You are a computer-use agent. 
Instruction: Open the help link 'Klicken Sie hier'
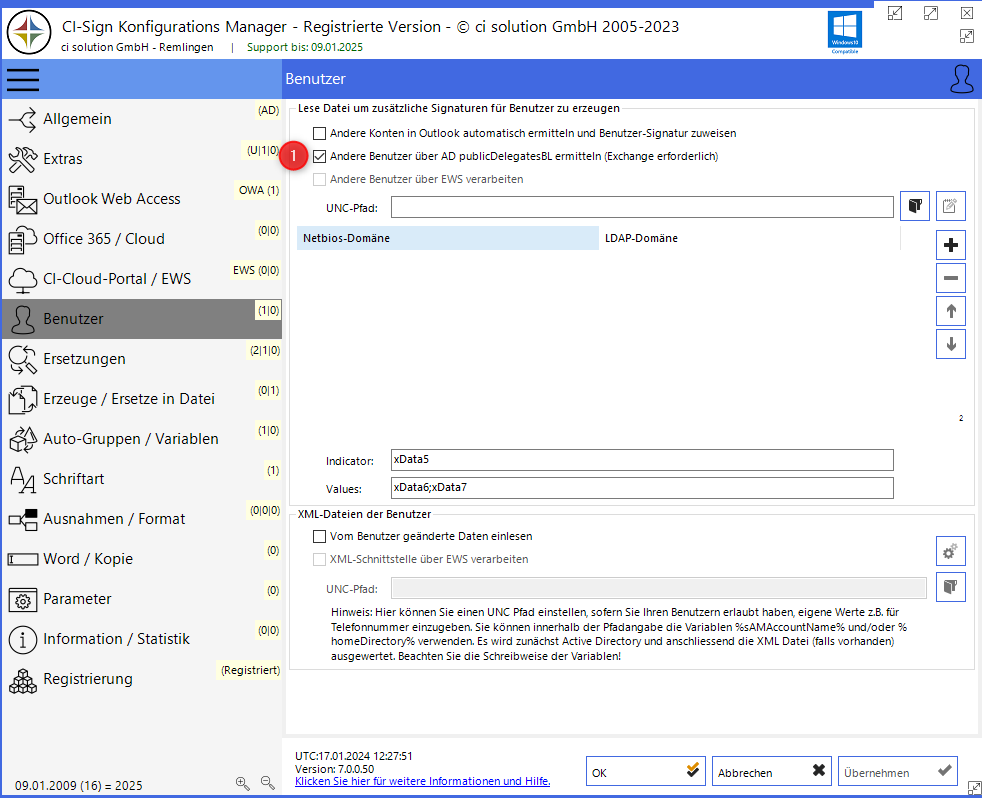coord(422,781)
